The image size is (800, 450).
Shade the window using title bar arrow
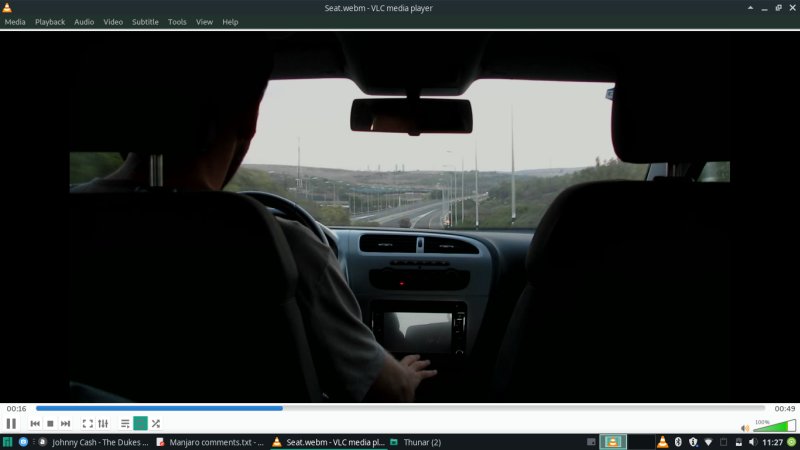pyautogui.click(x=750, y=8)
